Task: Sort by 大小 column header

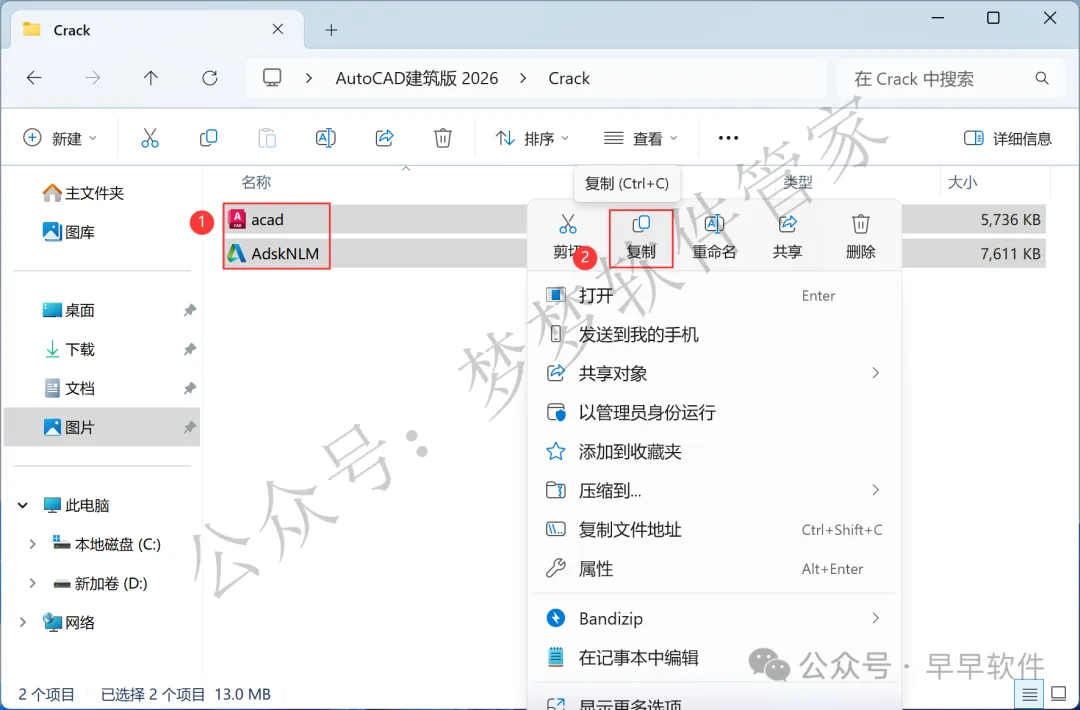Action: click(x=962, y=182)
